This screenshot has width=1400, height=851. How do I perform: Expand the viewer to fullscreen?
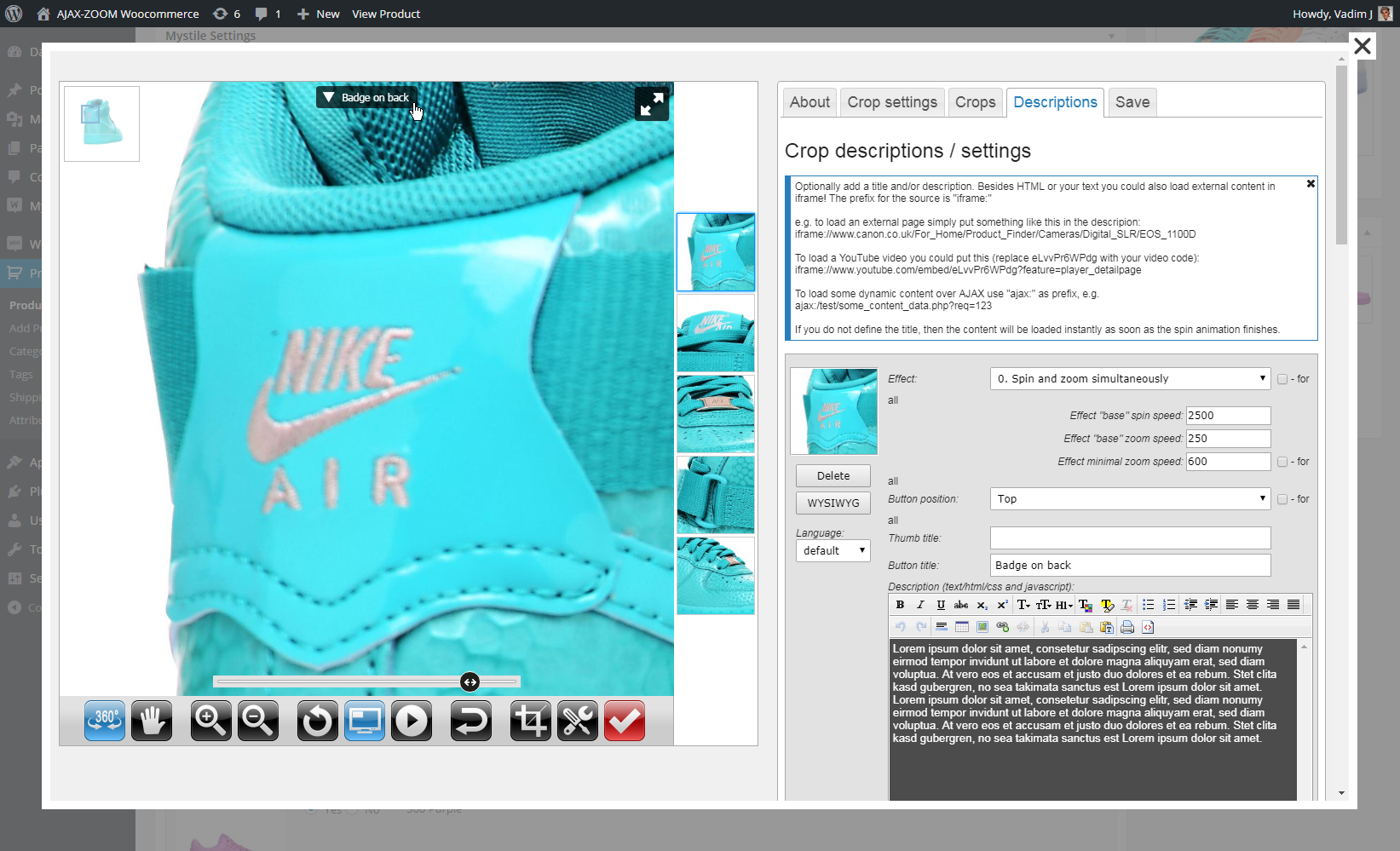click(x=652, y=104)
